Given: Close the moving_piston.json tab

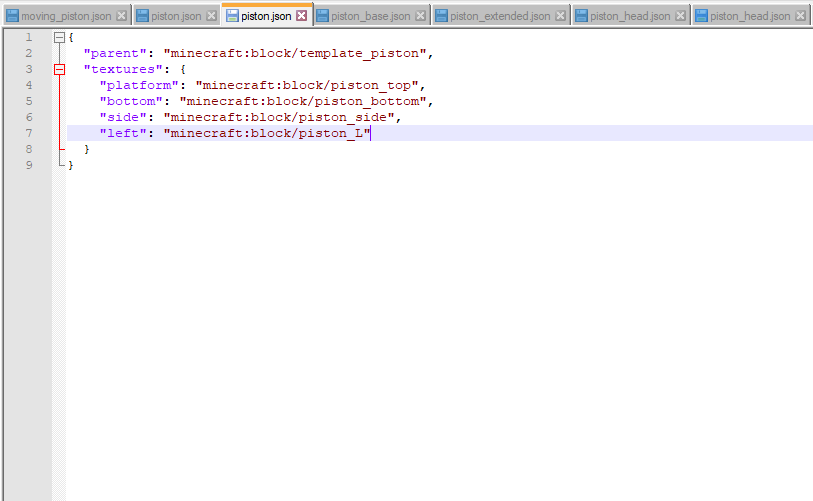Looking at the screenshot, I should click(x=121, y=16).
